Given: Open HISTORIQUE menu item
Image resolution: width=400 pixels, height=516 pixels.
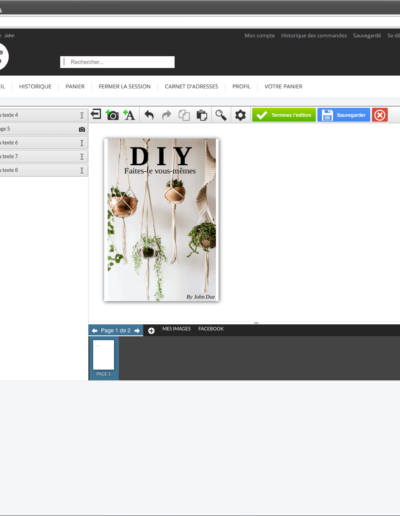Looking at the screenshot, I should [35, 86].
